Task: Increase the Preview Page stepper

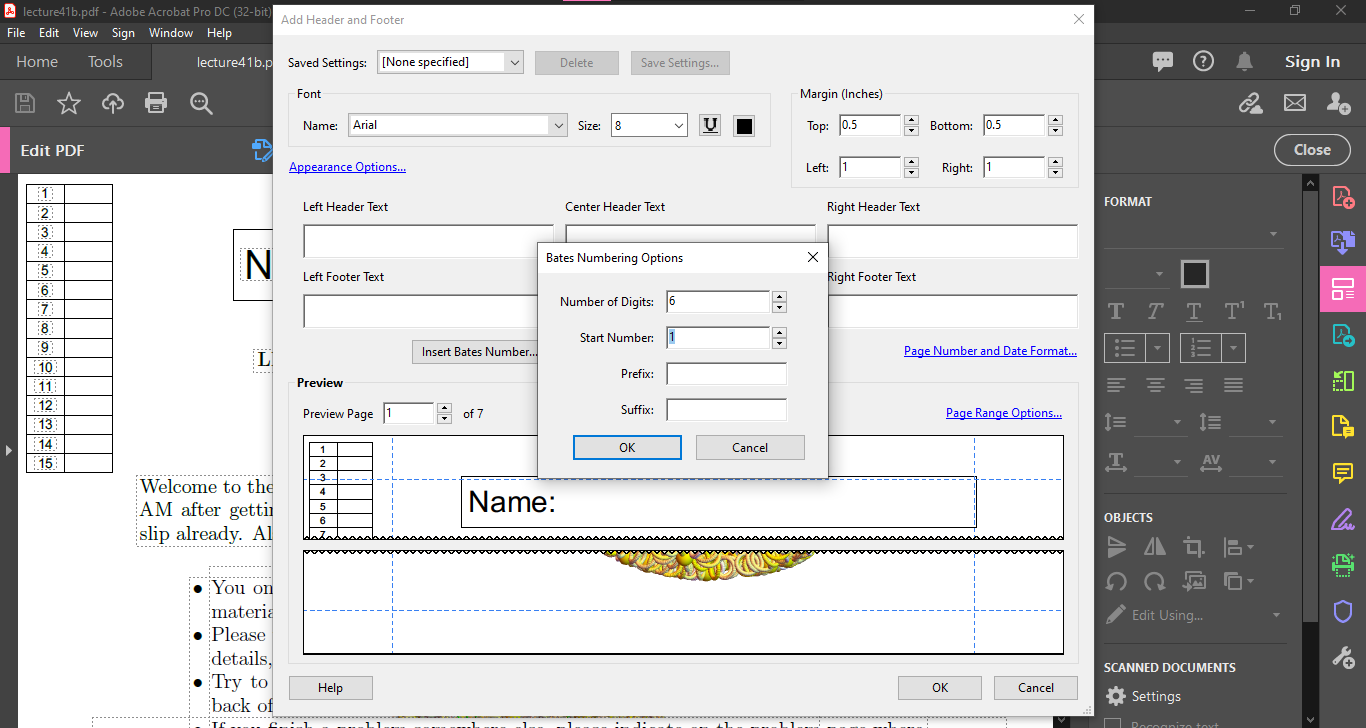Action: click(x=445, y=408)
